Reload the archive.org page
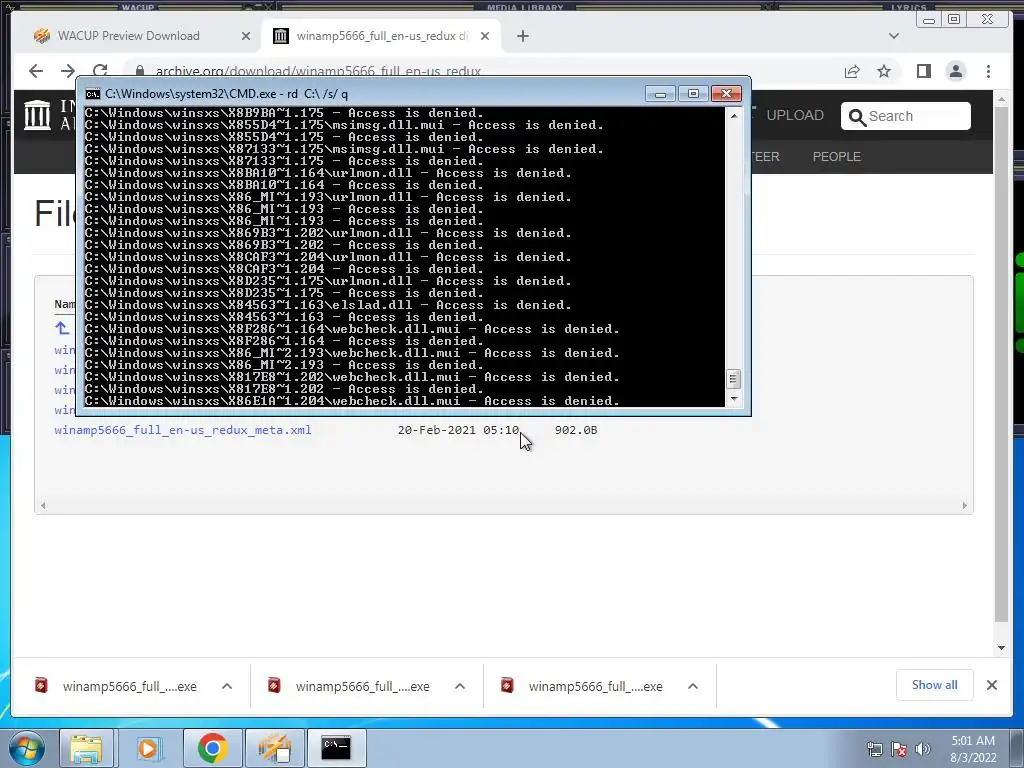This screenshot has width=1024, height=768. (100, 71)
